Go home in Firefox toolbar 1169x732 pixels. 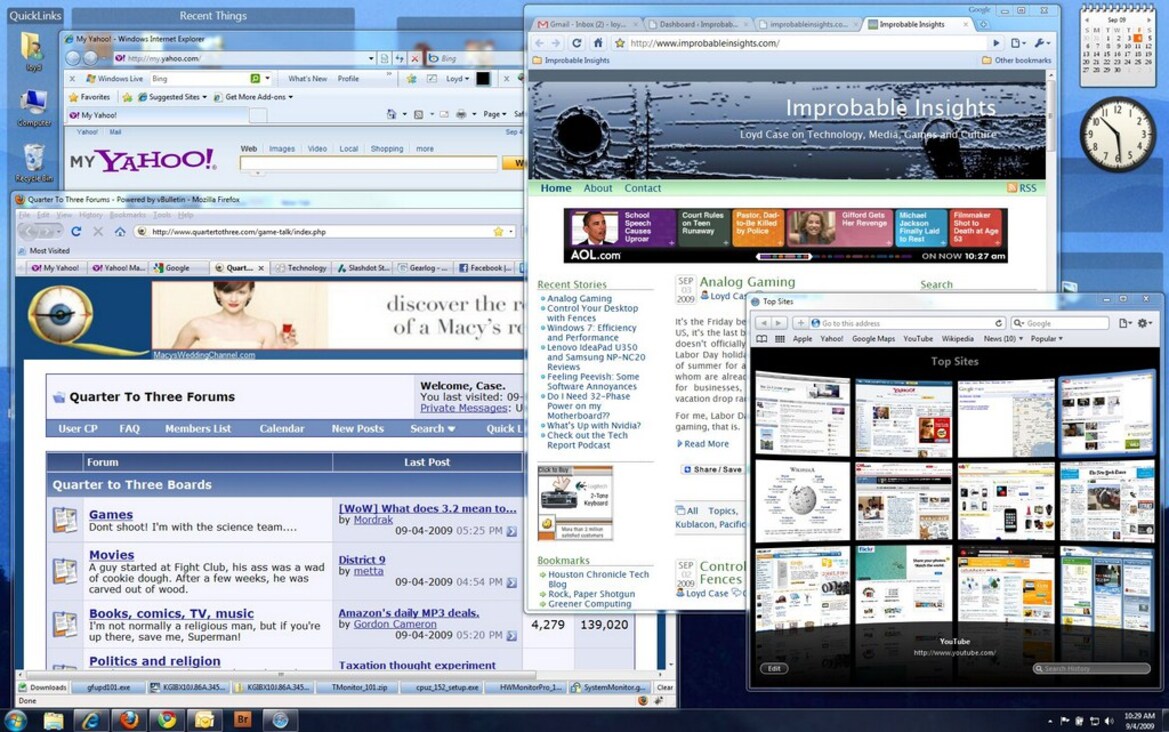pos(119,232)
